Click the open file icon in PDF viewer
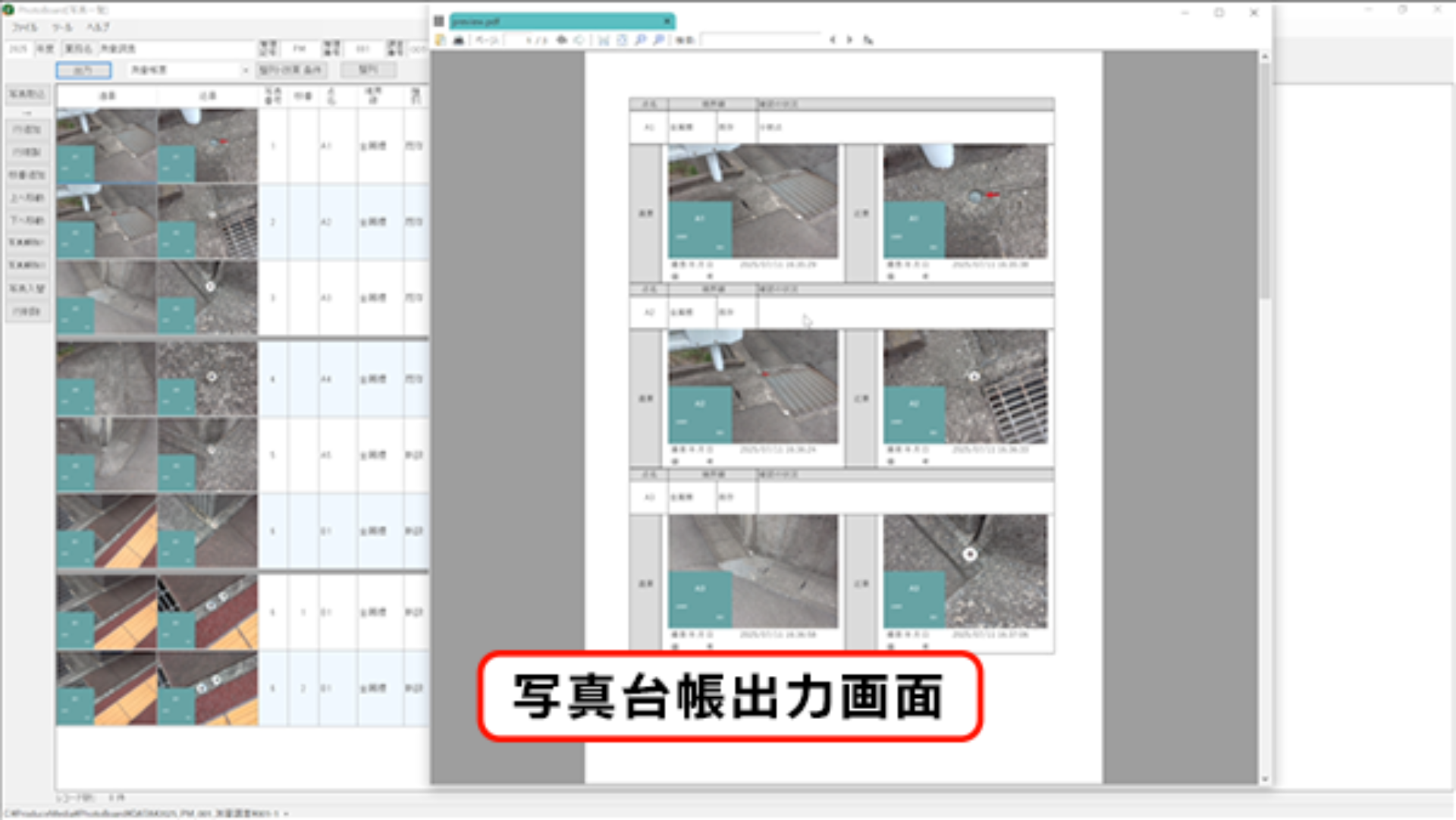 click(x=441, y=40)
